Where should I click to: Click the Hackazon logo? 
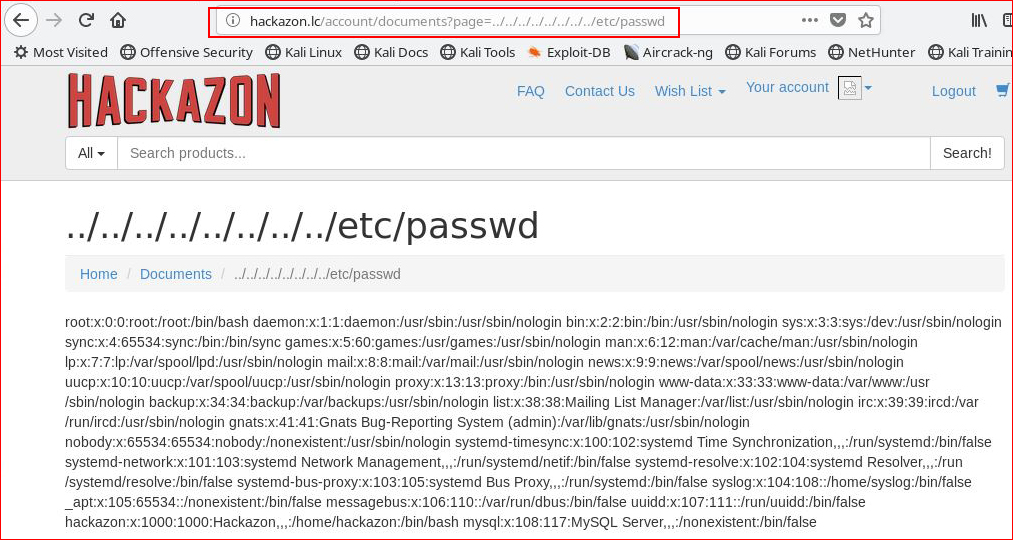174,101
